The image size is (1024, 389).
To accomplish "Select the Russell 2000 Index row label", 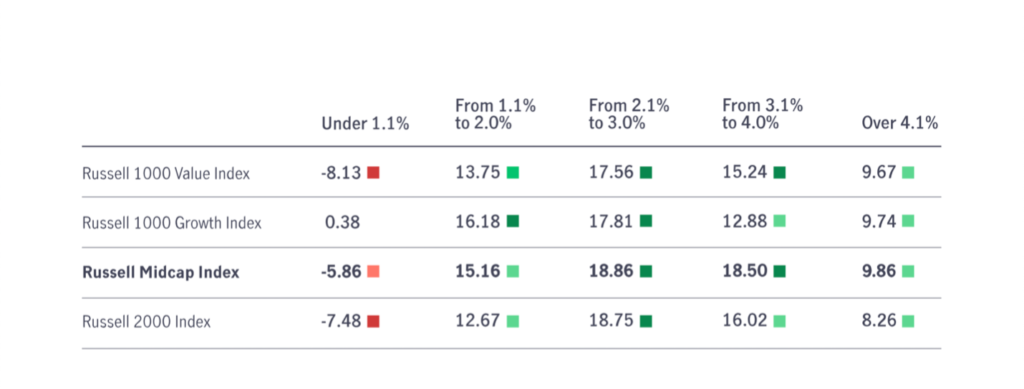I will [x=146, y=322].
